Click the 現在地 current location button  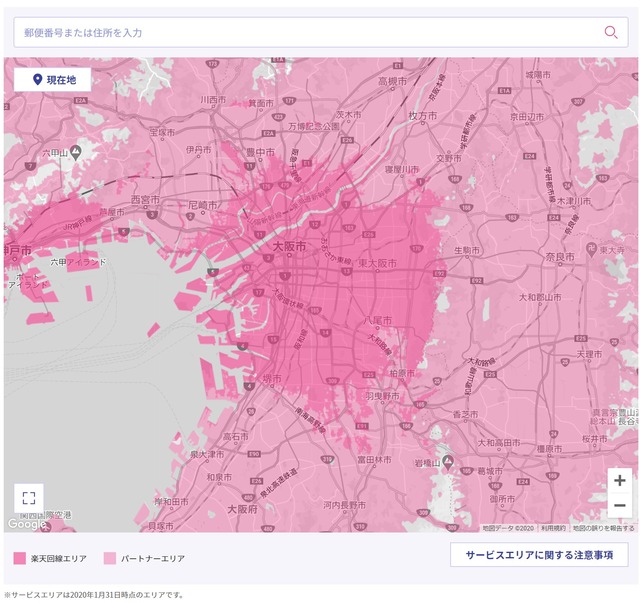[53, 80]
